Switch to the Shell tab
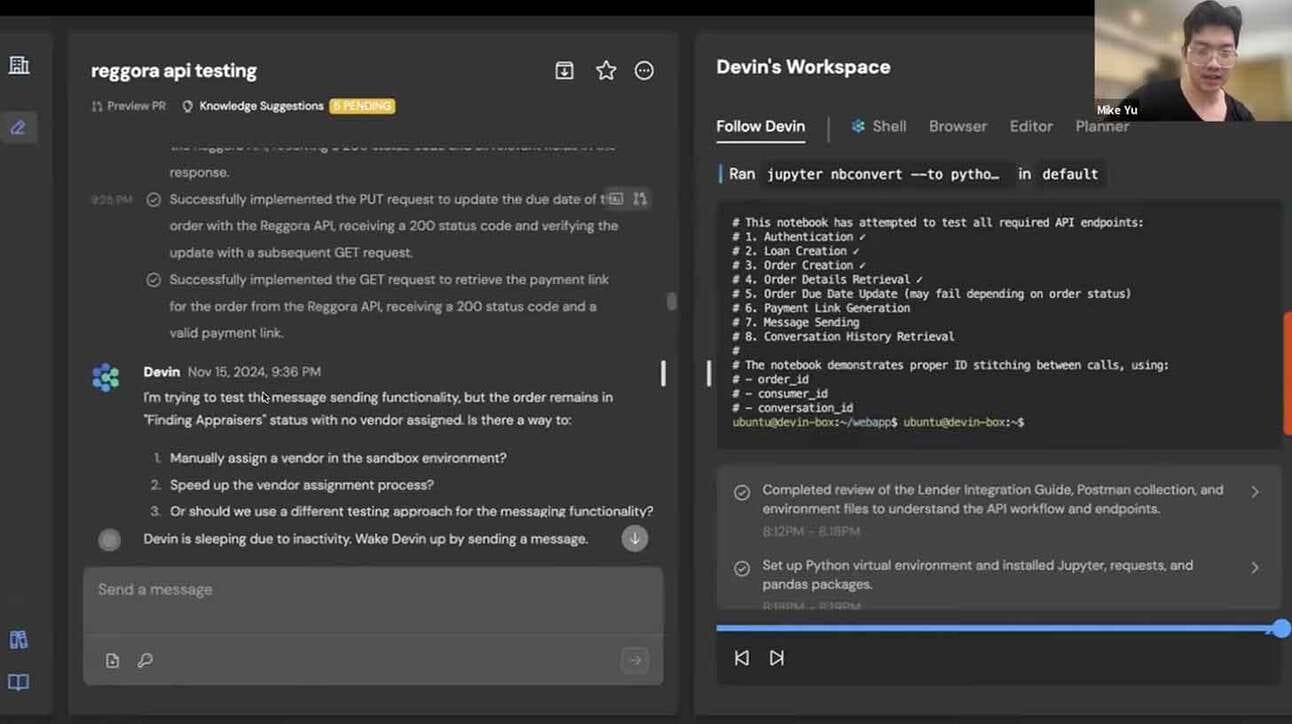Screen dimensions: 1292x724 (879, 126)
